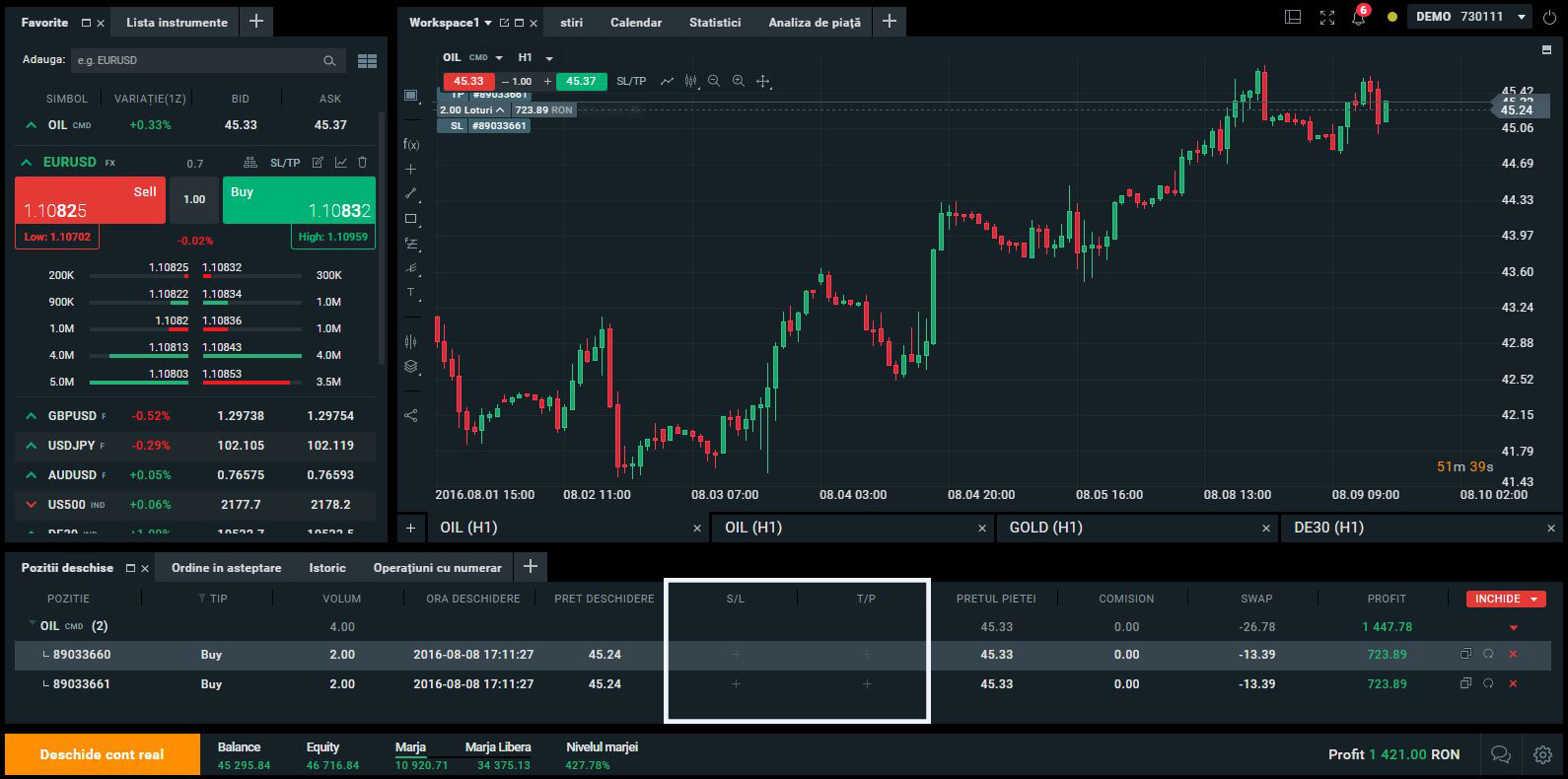Image resolution: width=1568 pixels, height=779 pixels.
Task: Expand the US500 row
Action: coord(31,505)
